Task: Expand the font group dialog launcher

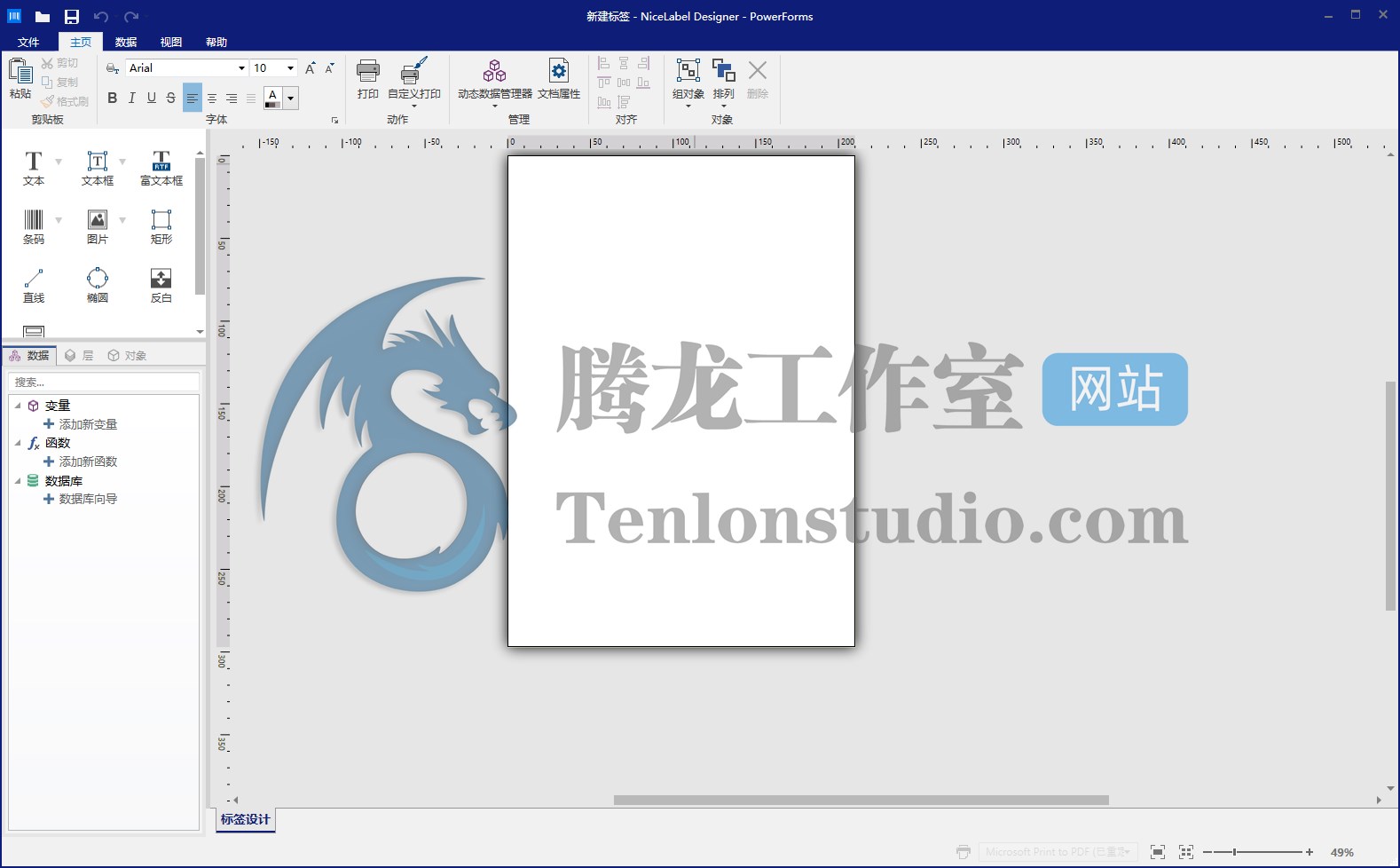Action: 334,120
